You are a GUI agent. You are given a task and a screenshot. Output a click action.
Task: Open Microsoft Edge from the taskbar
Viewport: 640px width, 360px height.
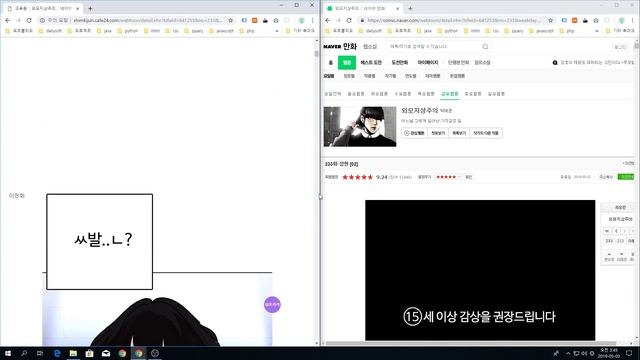(x=57, y=353)
